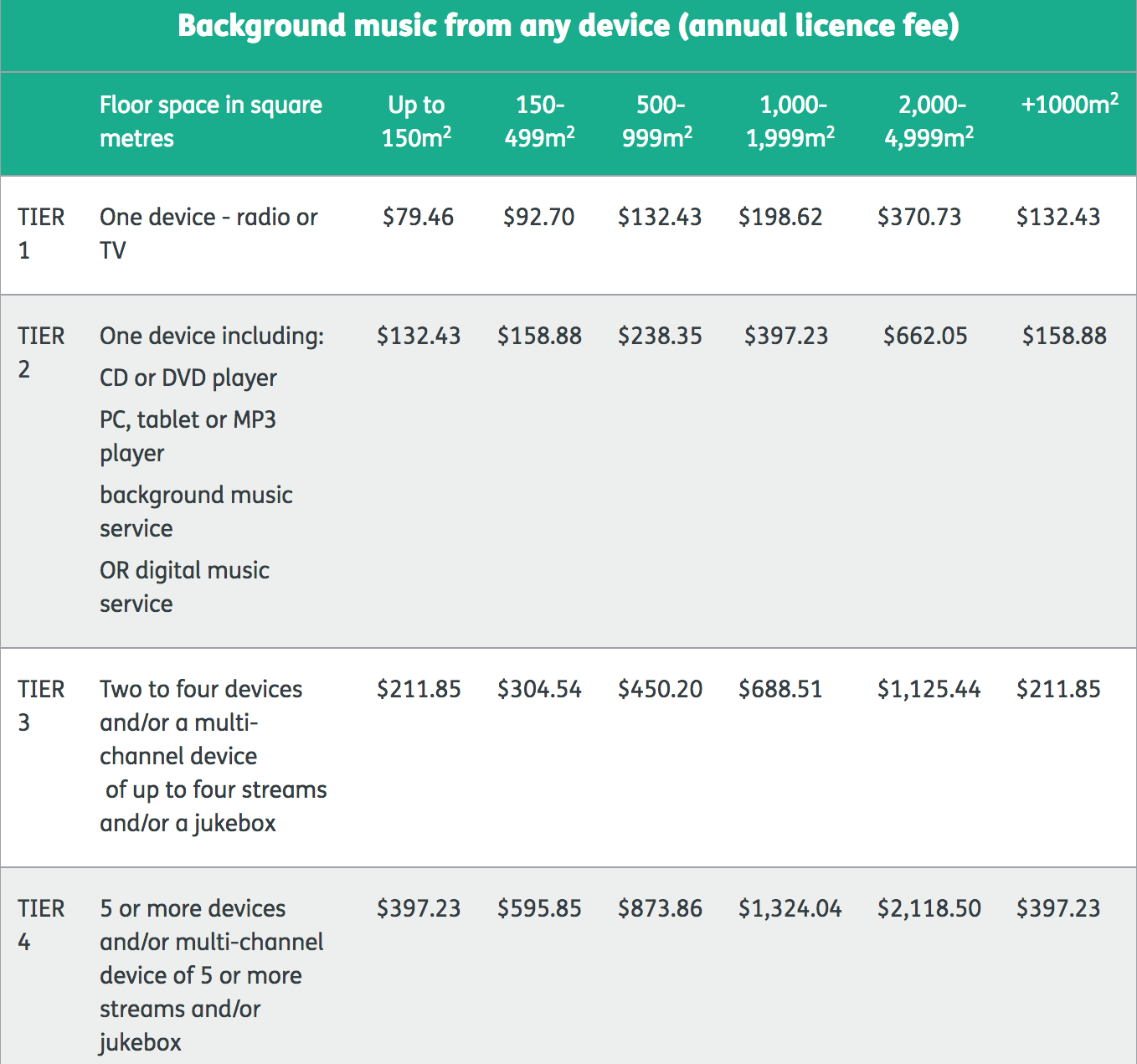The image size is (1137, 1064).
Task: Click the '500-999m²' column header
Action: tap(657, 121)
